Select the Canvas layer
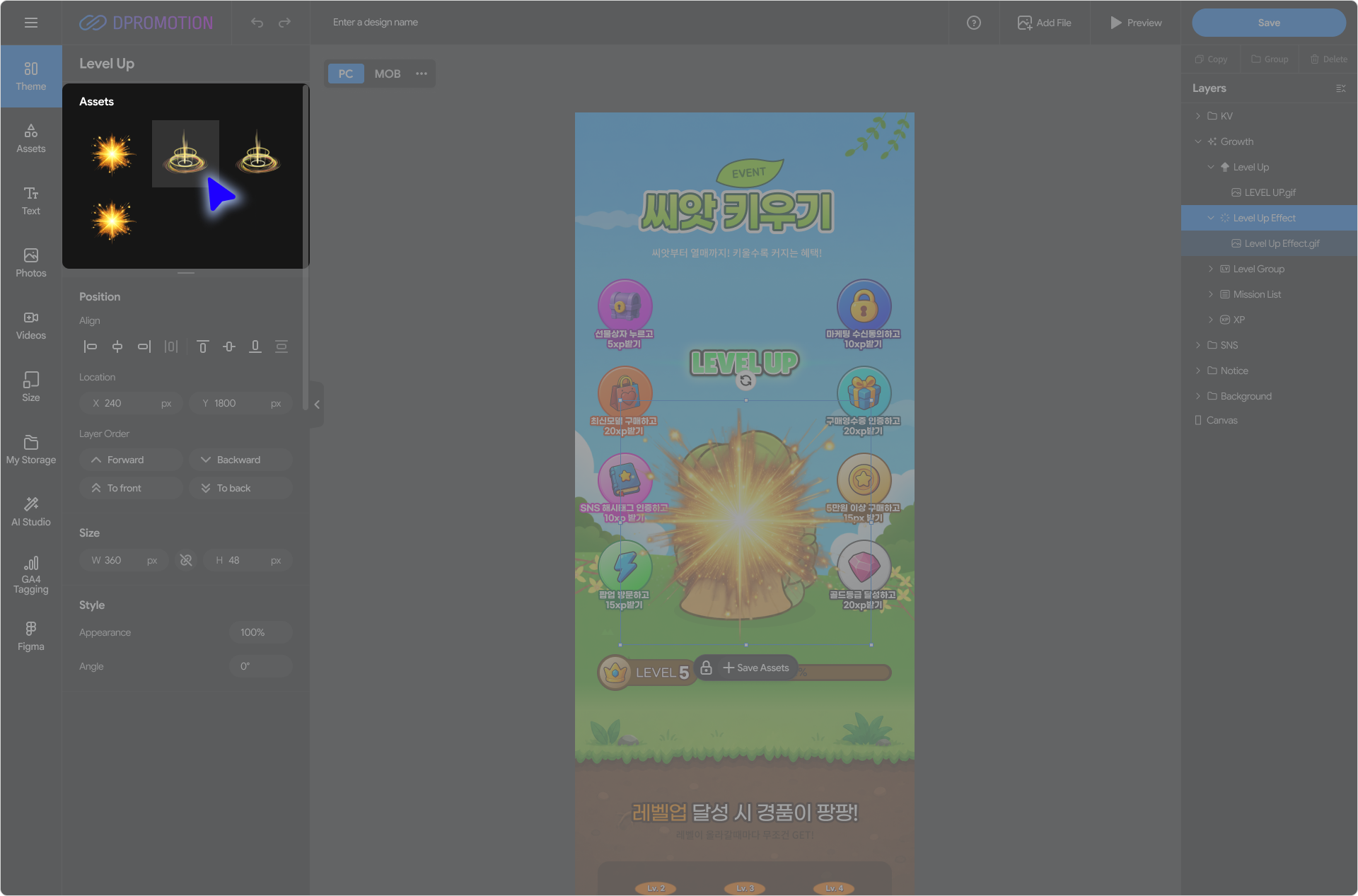This screenshot has width=1358, height=896. coord(1269,420)
